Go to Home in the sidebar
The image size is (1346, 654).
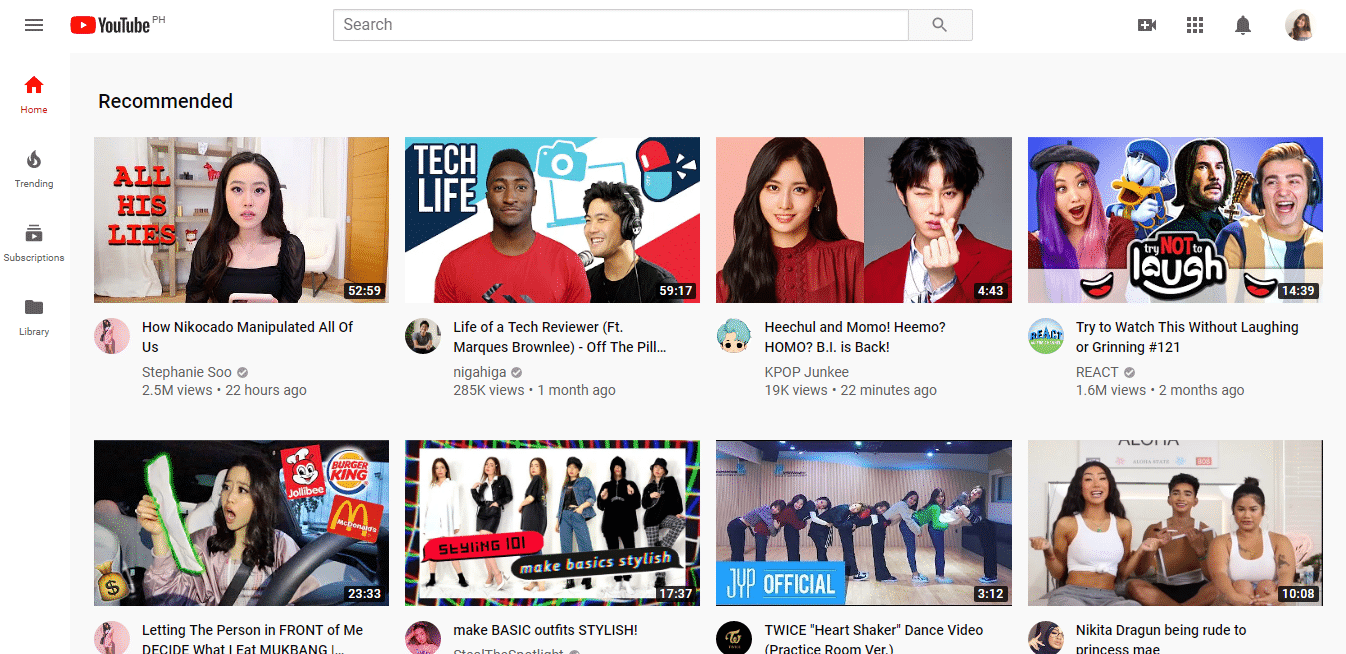(x=34, y=94)
